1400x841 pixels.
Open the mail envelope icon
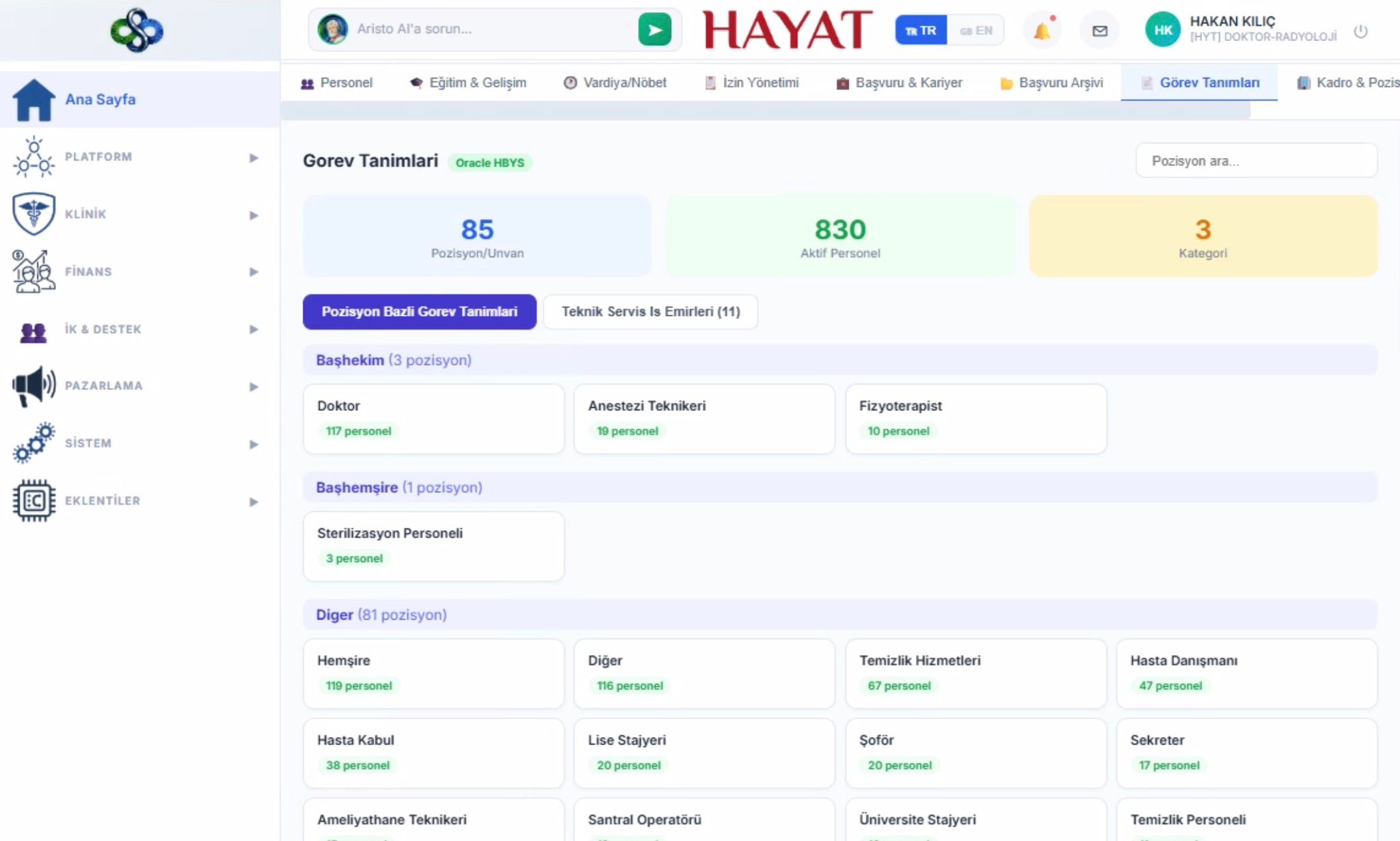coord(1099,31)
